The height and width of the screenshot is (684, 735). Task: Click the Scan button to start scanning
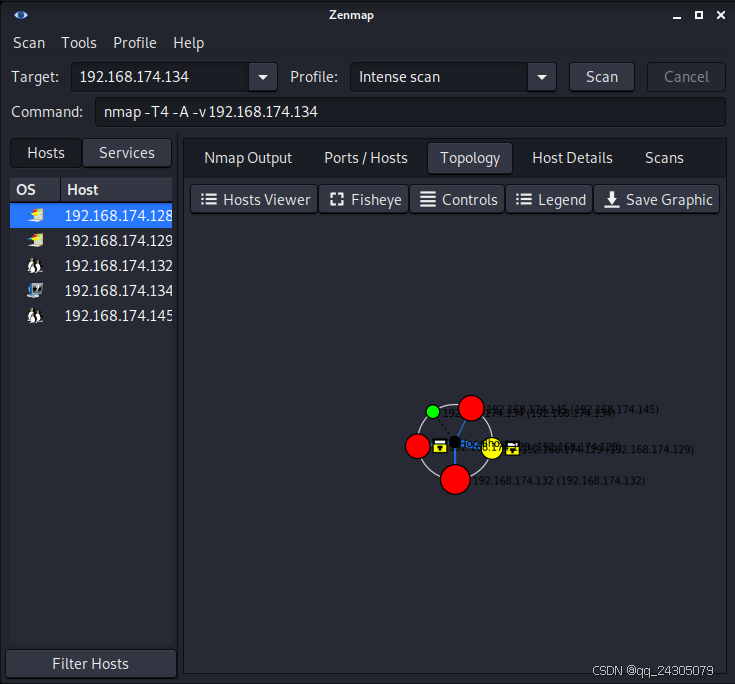[602, 77]
